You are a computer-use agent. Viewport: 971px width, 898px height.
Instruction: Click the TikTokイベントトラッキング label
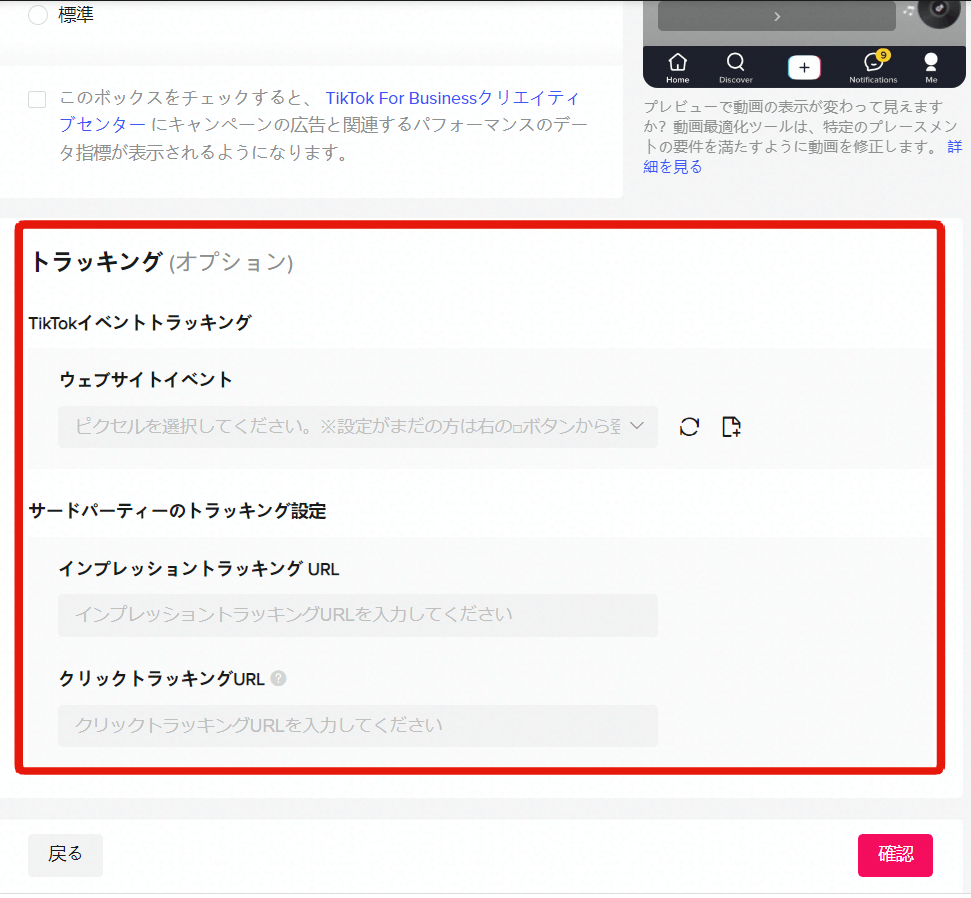coord(140,323)
